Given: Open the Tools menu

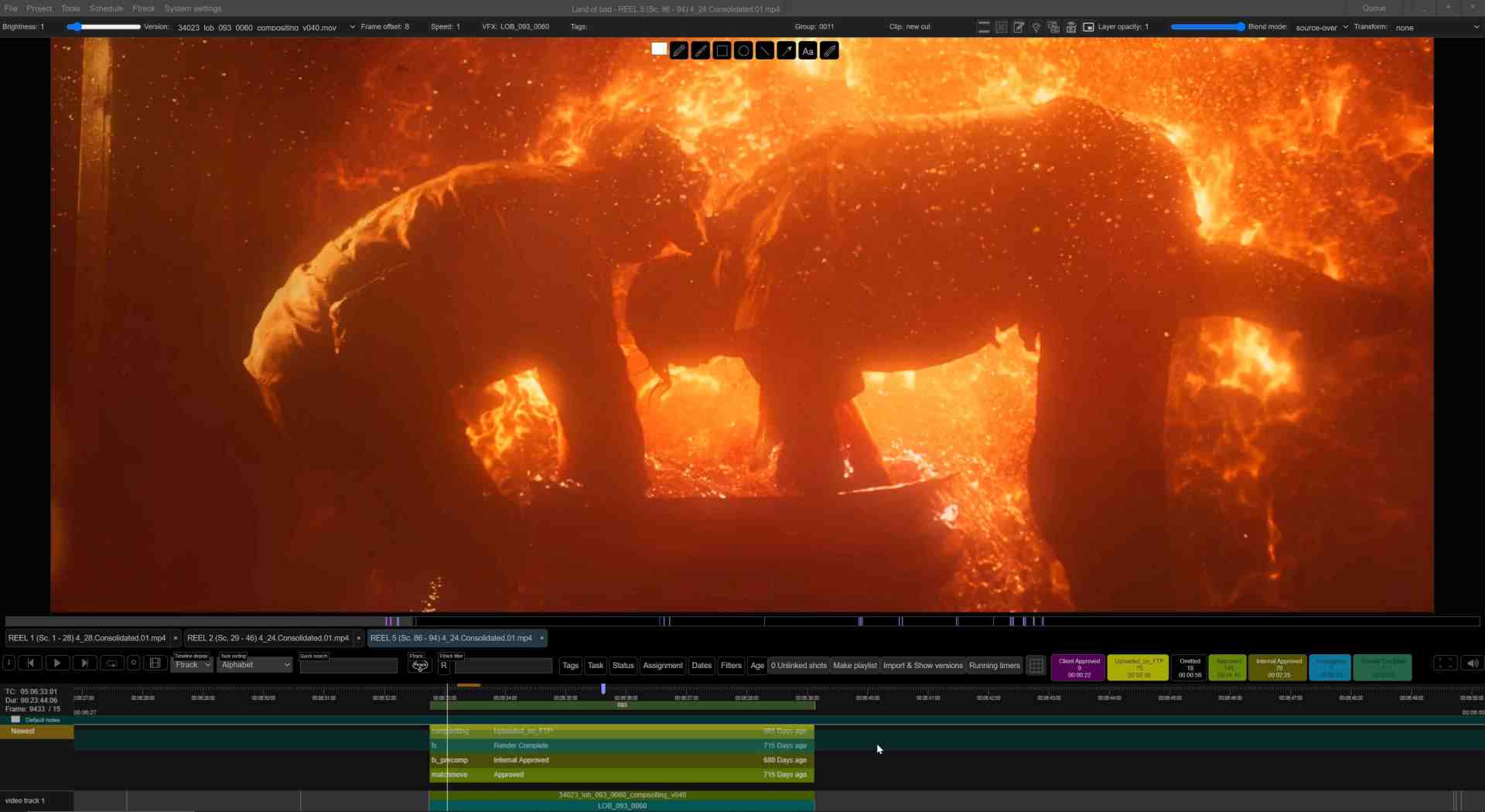Looking at the screenshot, I should coord(70,9).
